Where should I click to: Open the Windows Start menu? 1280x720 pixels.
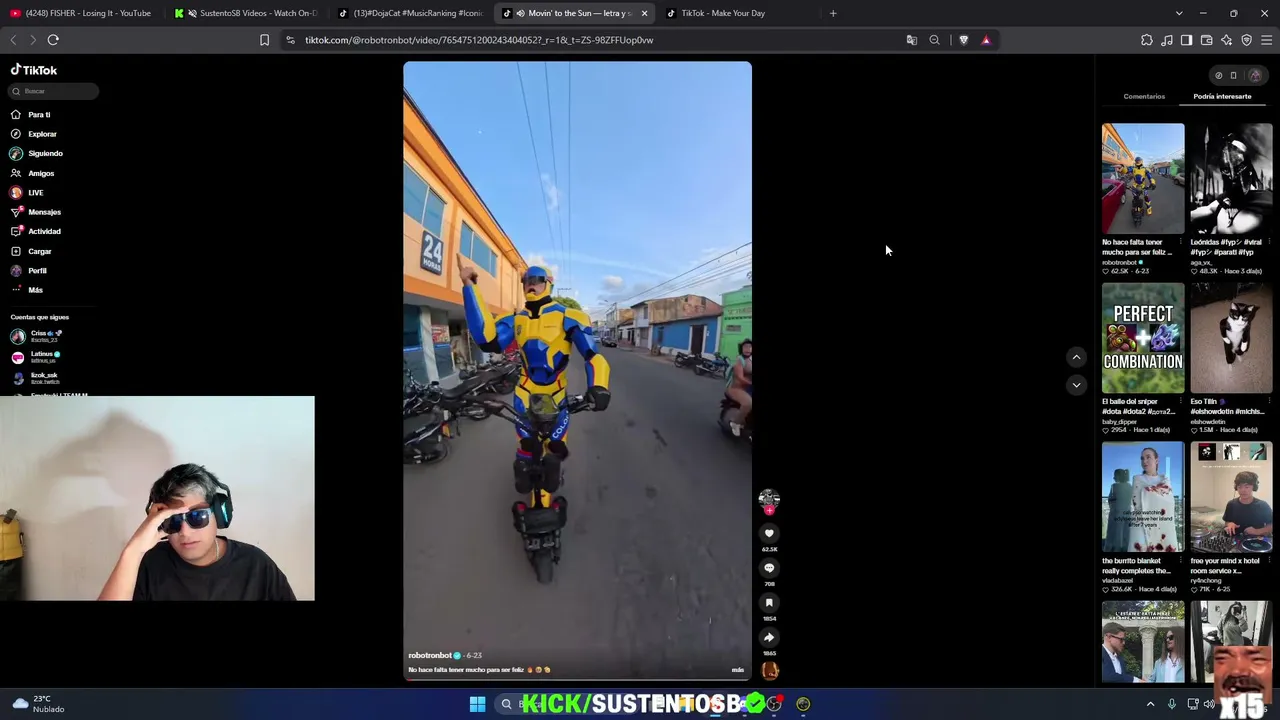[477, 704]
